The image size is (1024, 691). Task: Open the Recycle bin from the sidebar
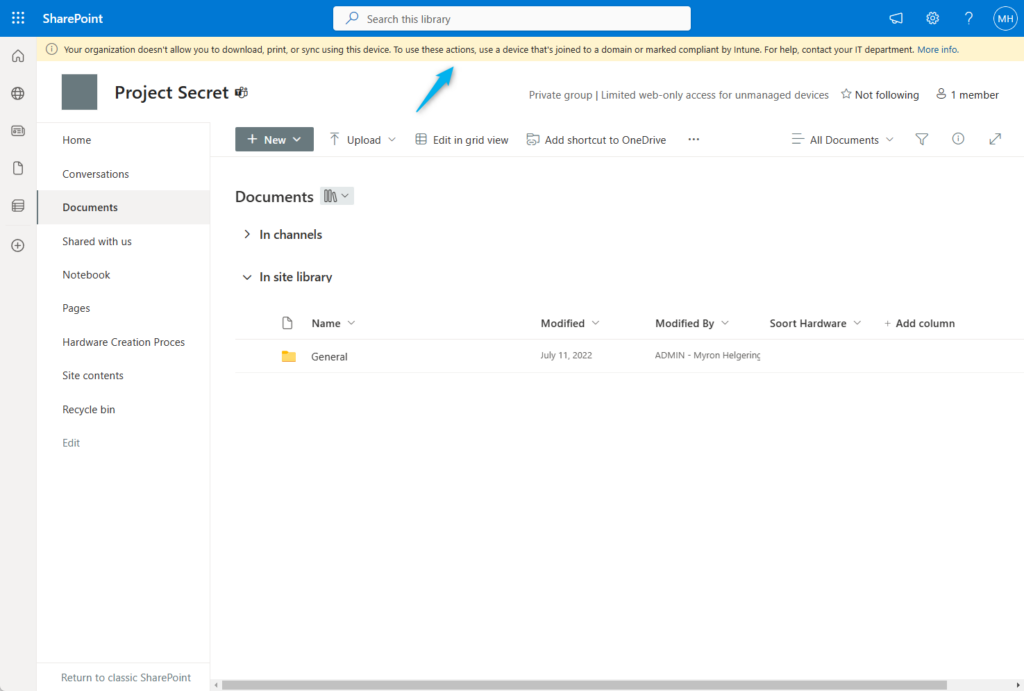tap(88, 409)
